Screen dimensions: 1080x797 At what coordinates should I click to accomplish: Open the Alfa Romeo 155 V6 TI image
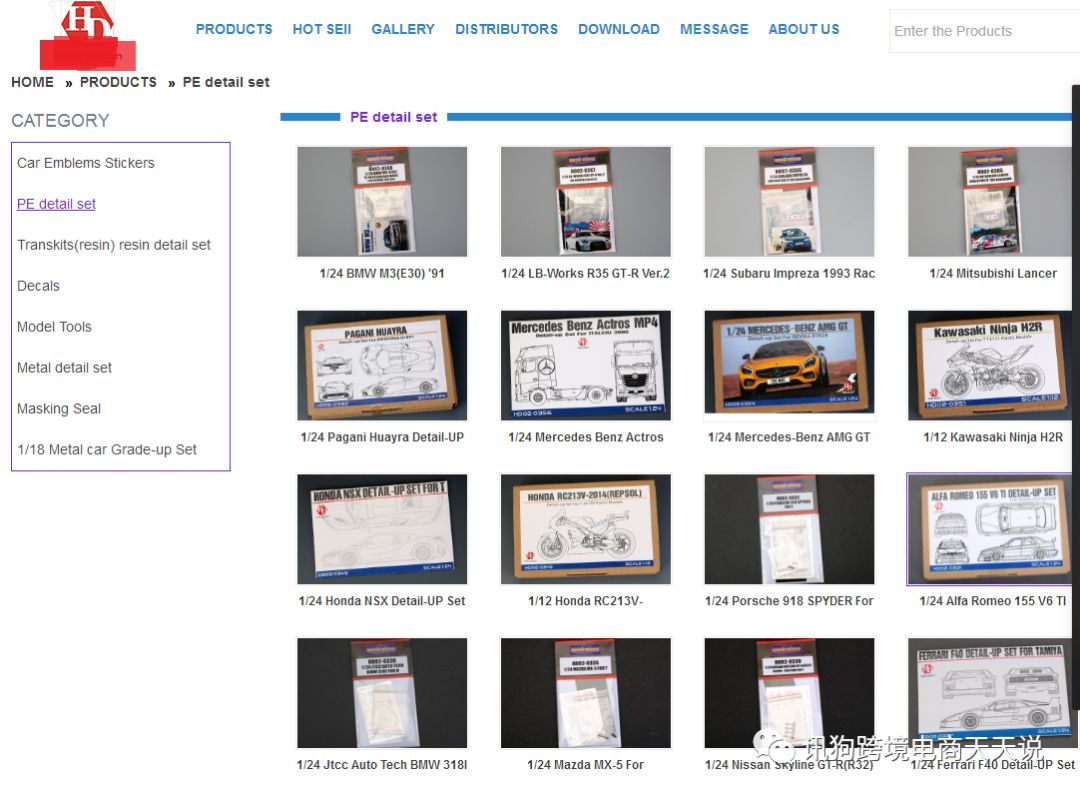point(990,529)
